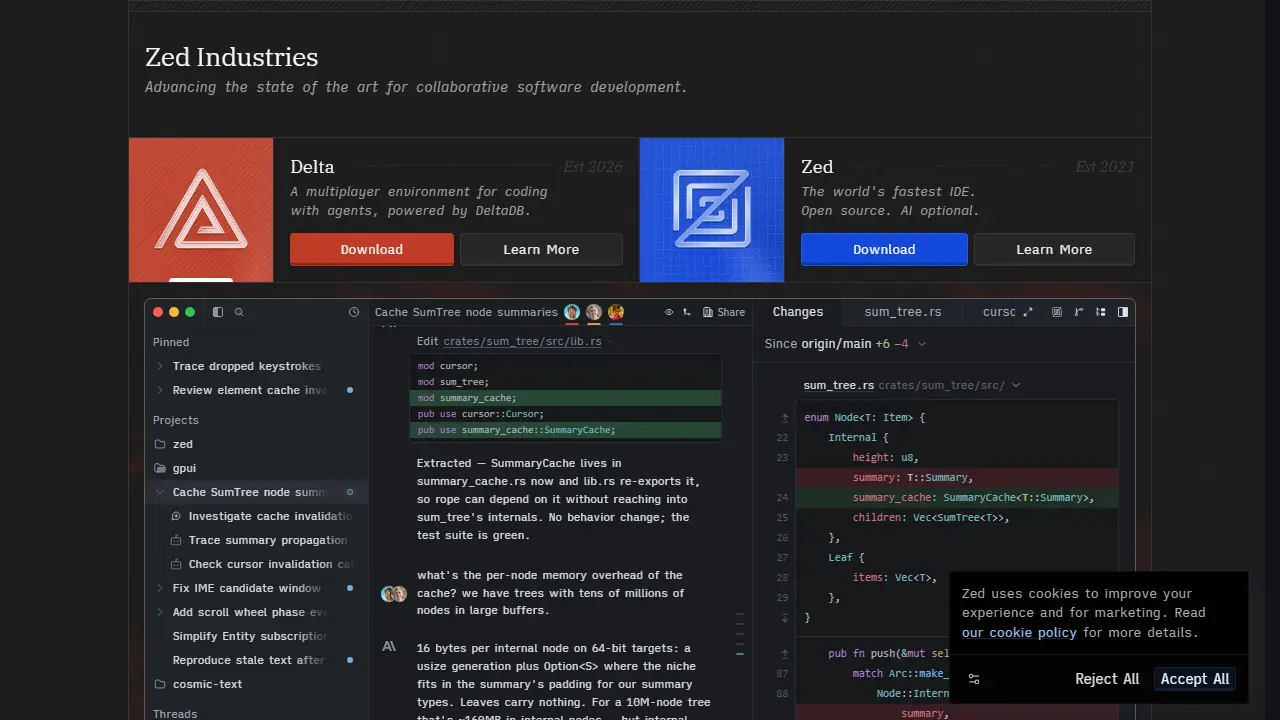Open cookie preferences sliders icon
The width and height of the screenshot is (1280, 720).
click(x=974, y=679)
